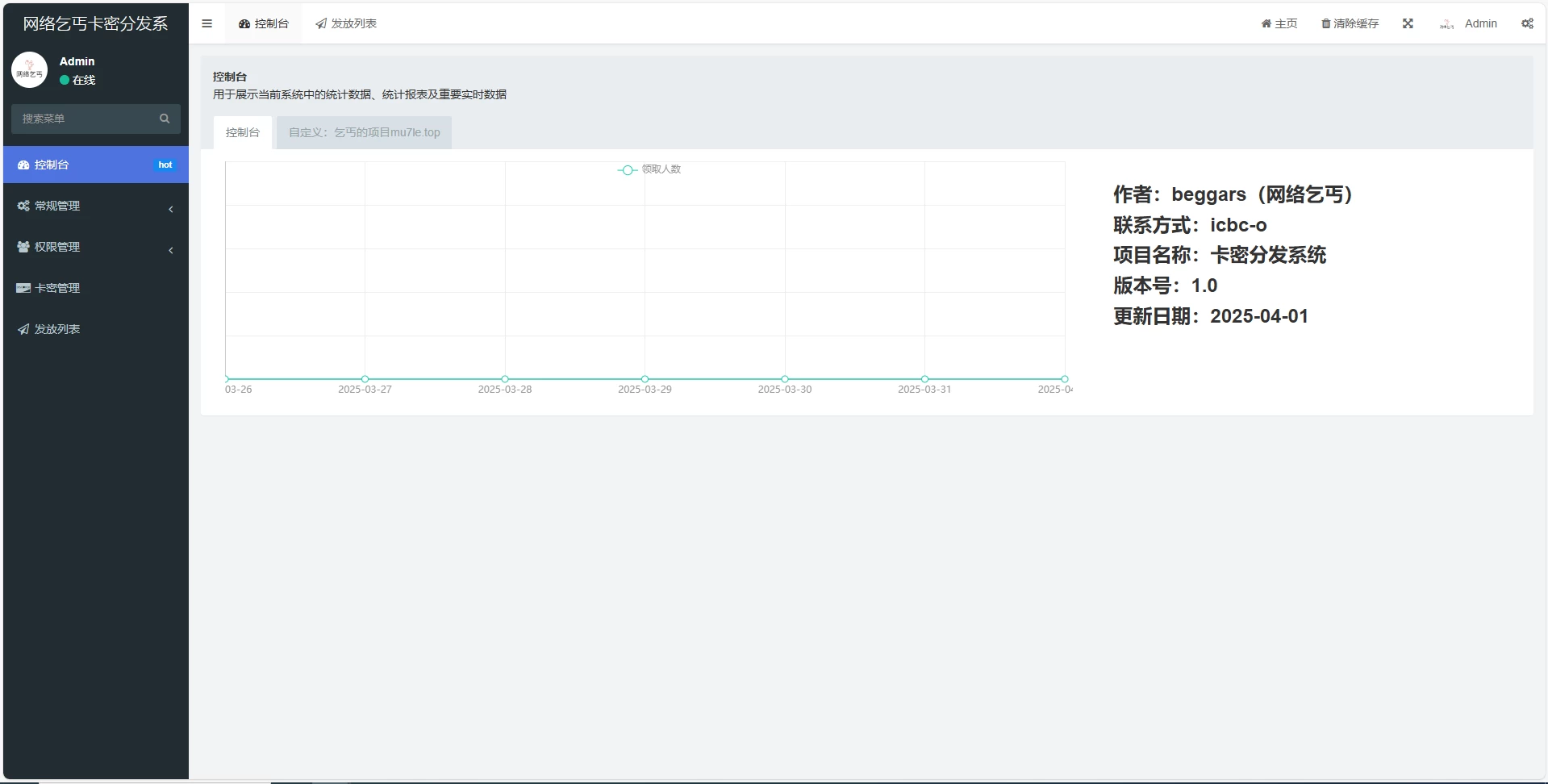The image size is (1548, 784).
Task: Click the fullscreen expand icon
Action: tap(1408, 23)
